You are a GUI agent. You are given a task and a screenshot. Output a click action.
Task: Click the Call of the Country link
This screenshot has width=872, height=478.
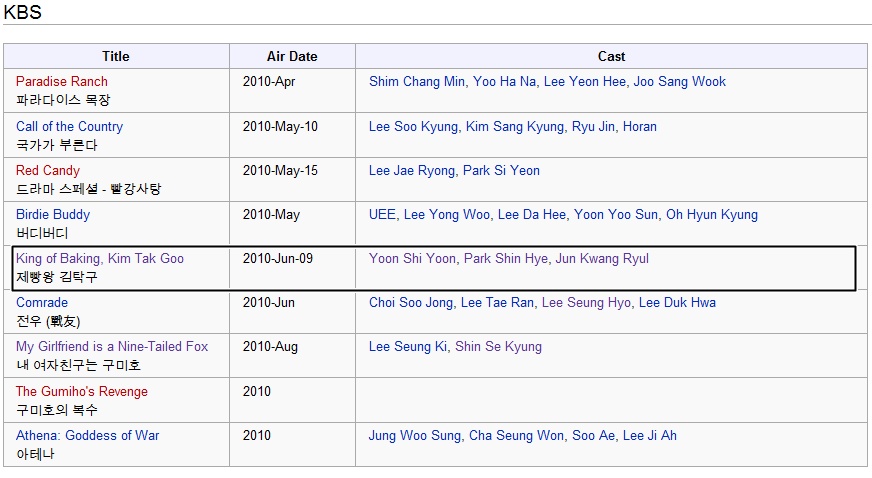[69, 127]
